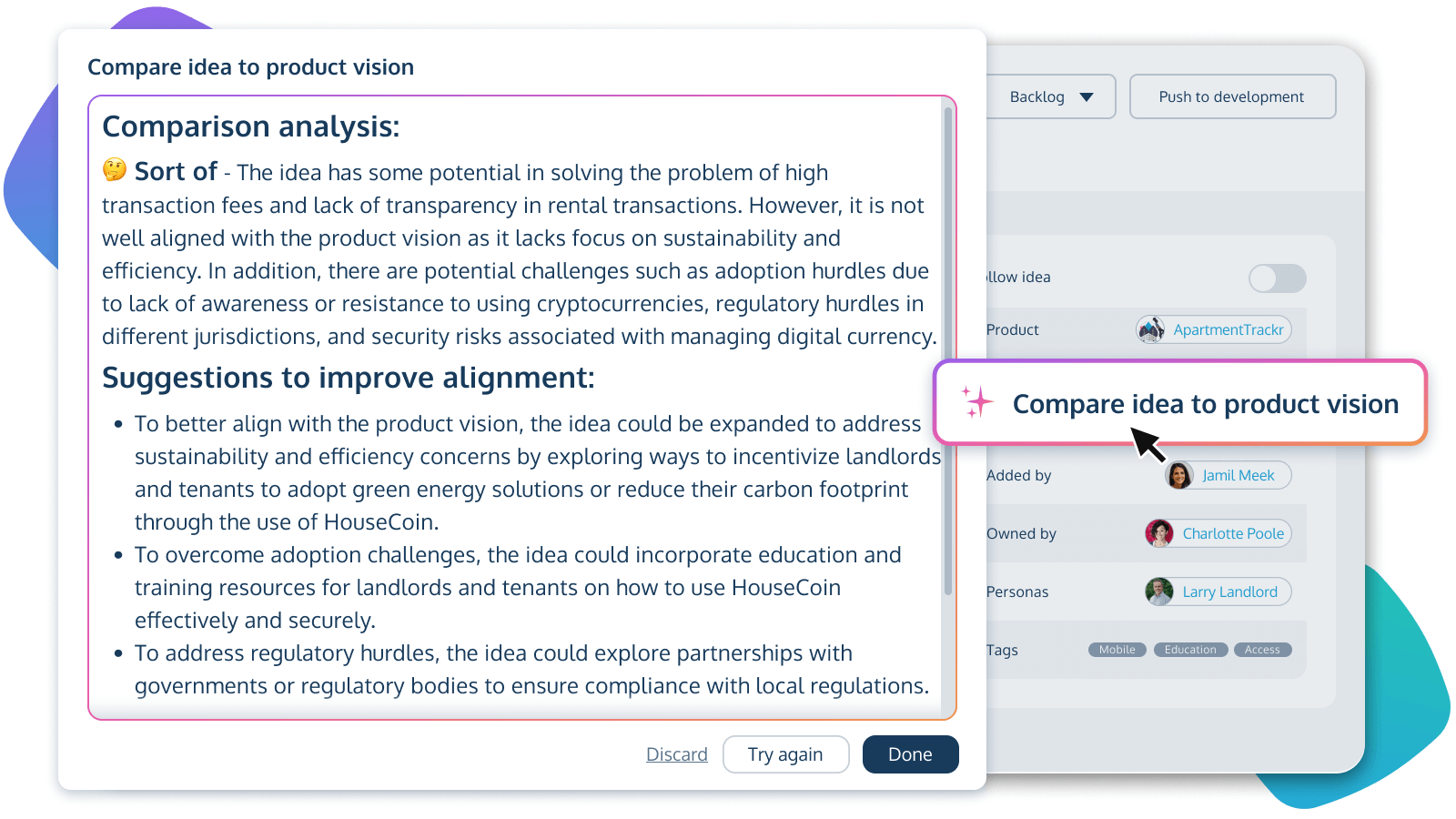Viewport: 1456px width, 819px height.
Task: Enable the Follow idea toggle
Action: (x=1278, y=278)
